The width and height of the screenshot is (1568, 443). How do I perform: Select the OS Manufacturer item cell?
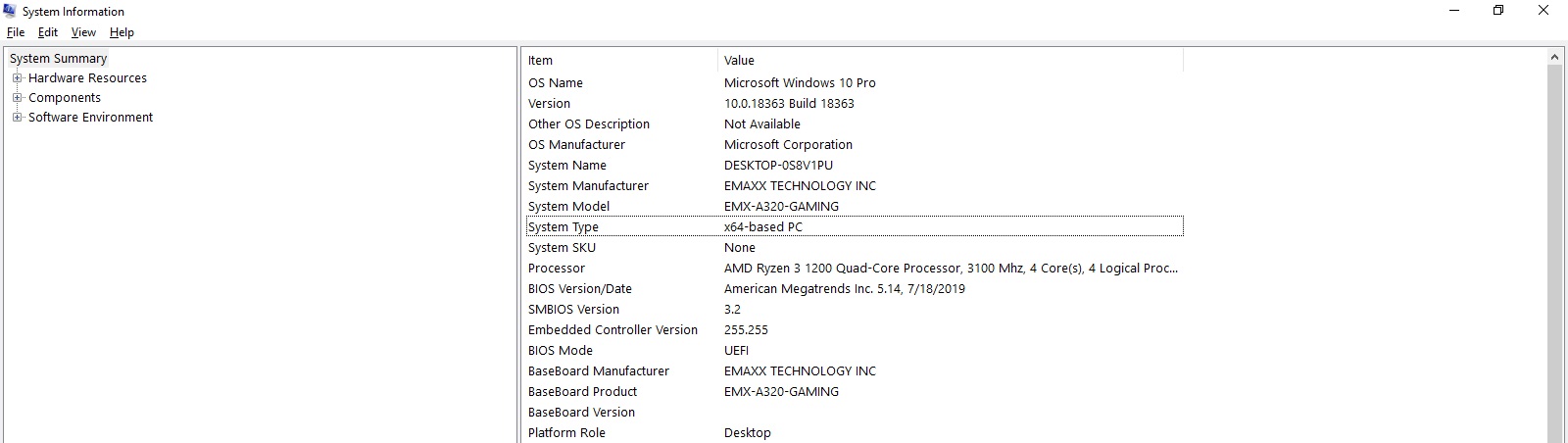pos(576,145)
